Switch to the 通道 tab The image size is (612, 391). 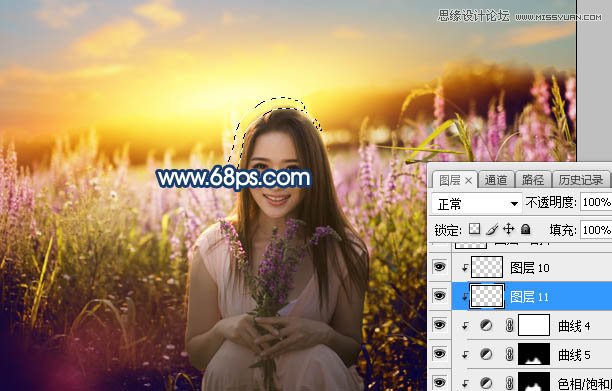496,180
